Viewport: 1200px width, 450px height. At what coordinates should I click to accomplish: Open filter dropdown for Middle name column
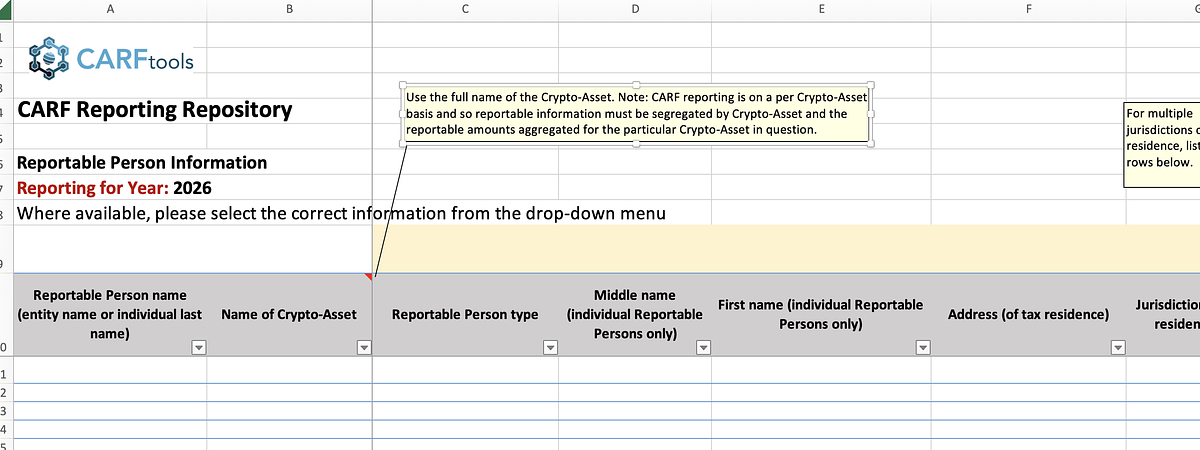tap(703, 347)
